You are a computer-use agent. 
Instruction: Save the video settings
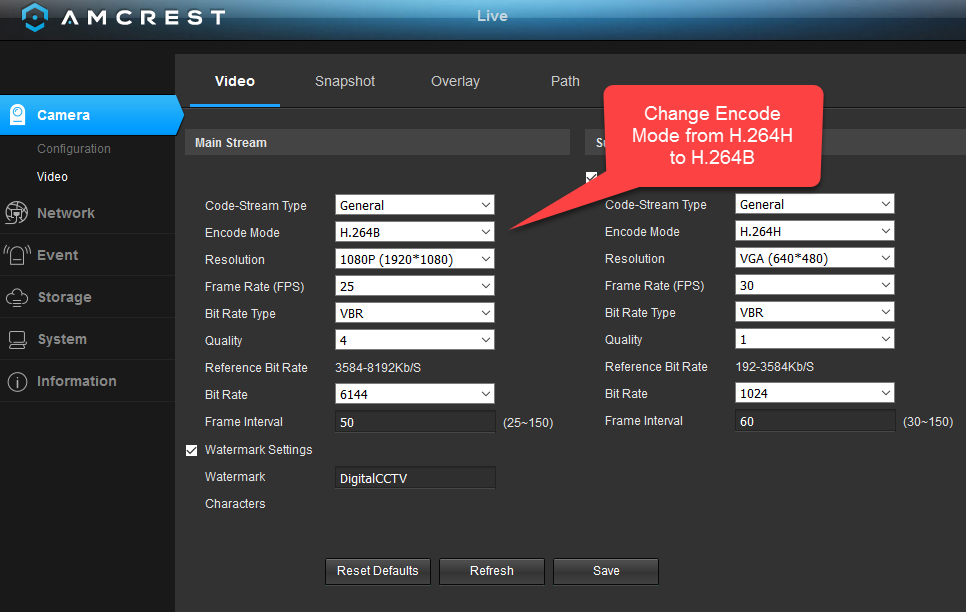606,571
